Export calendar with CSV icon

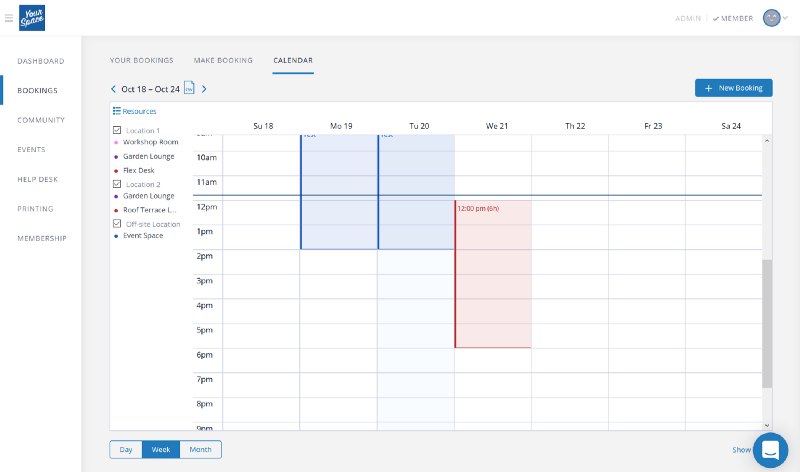coord(189,88)
